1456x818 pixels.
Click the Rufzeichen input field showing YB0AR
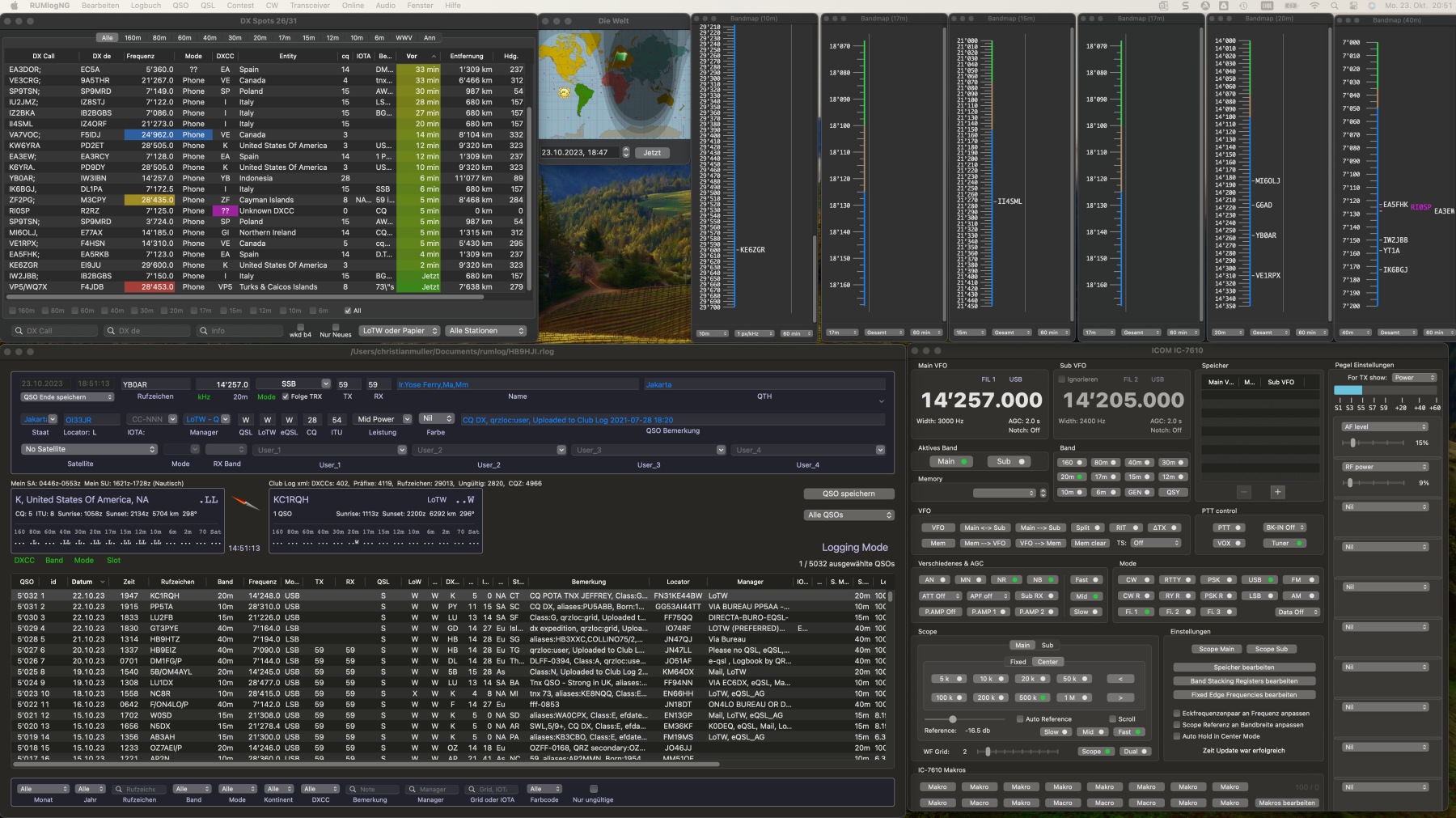point(155,384)
